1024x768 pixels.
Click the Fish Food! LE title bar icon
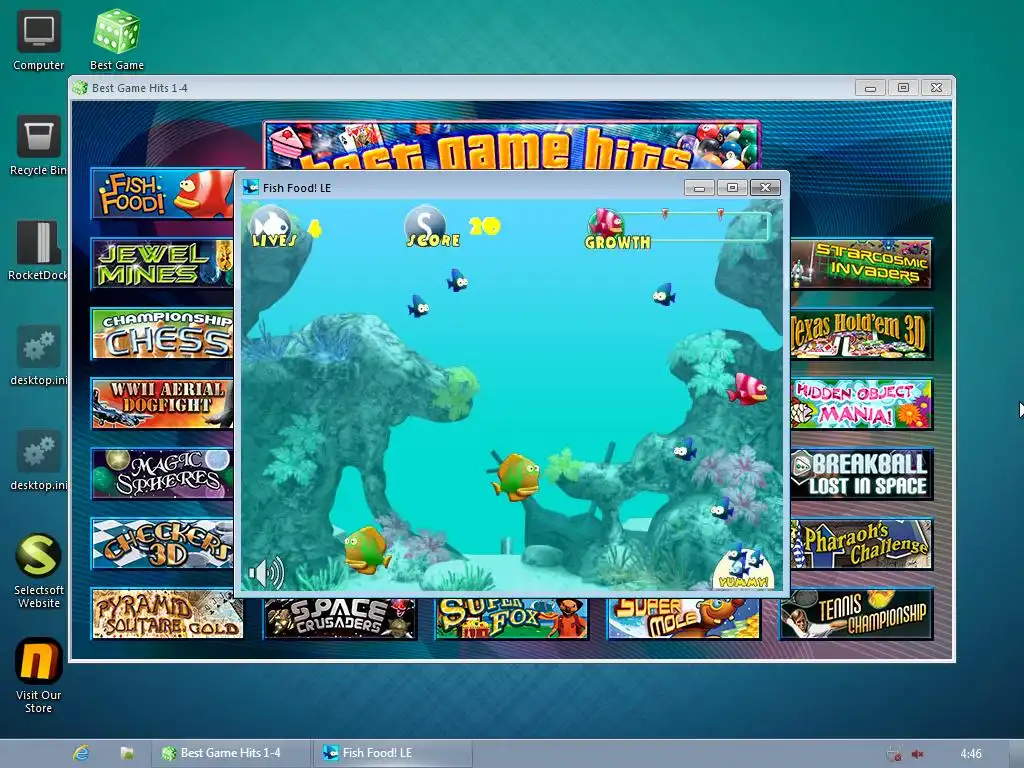point(251,188)
